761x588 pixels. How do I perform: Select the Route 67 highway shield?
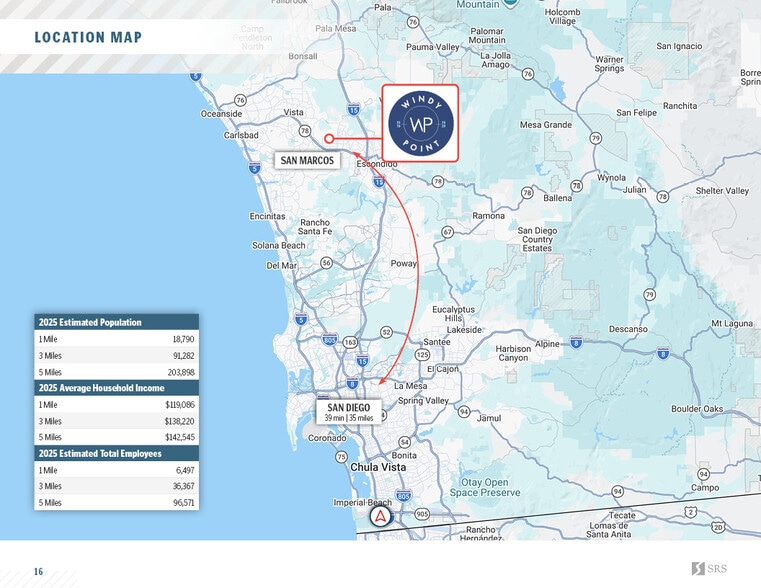pos(447,232)
